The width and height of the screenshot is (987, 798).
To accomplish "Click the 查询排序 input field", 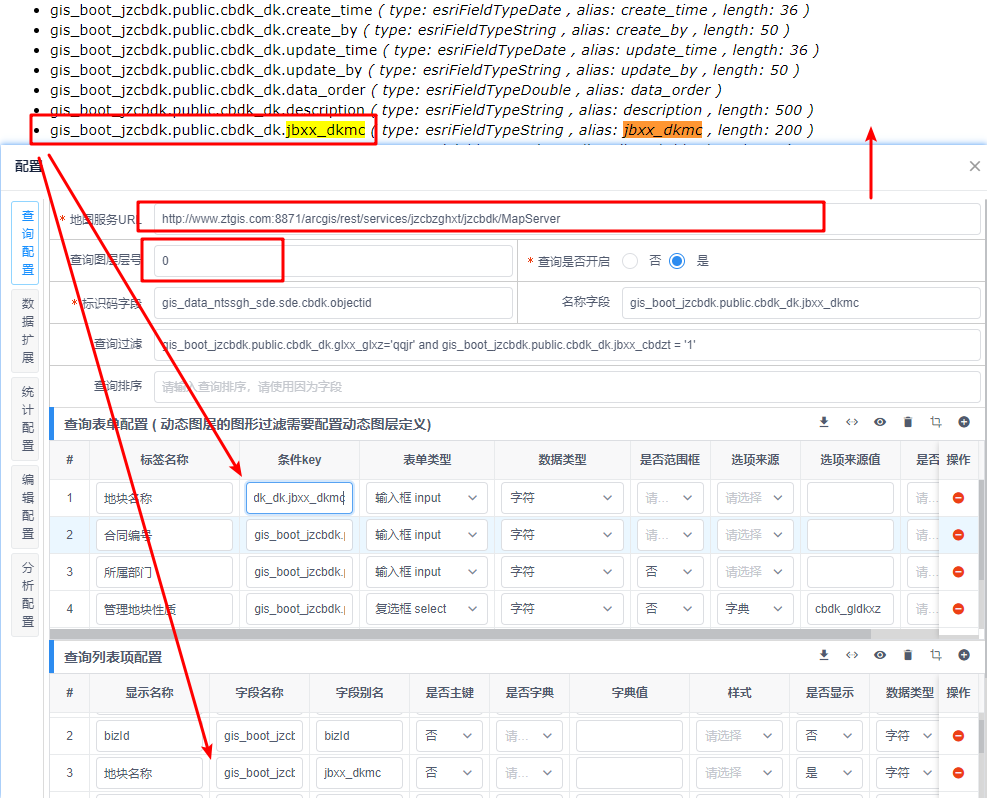I will (565, 386).
